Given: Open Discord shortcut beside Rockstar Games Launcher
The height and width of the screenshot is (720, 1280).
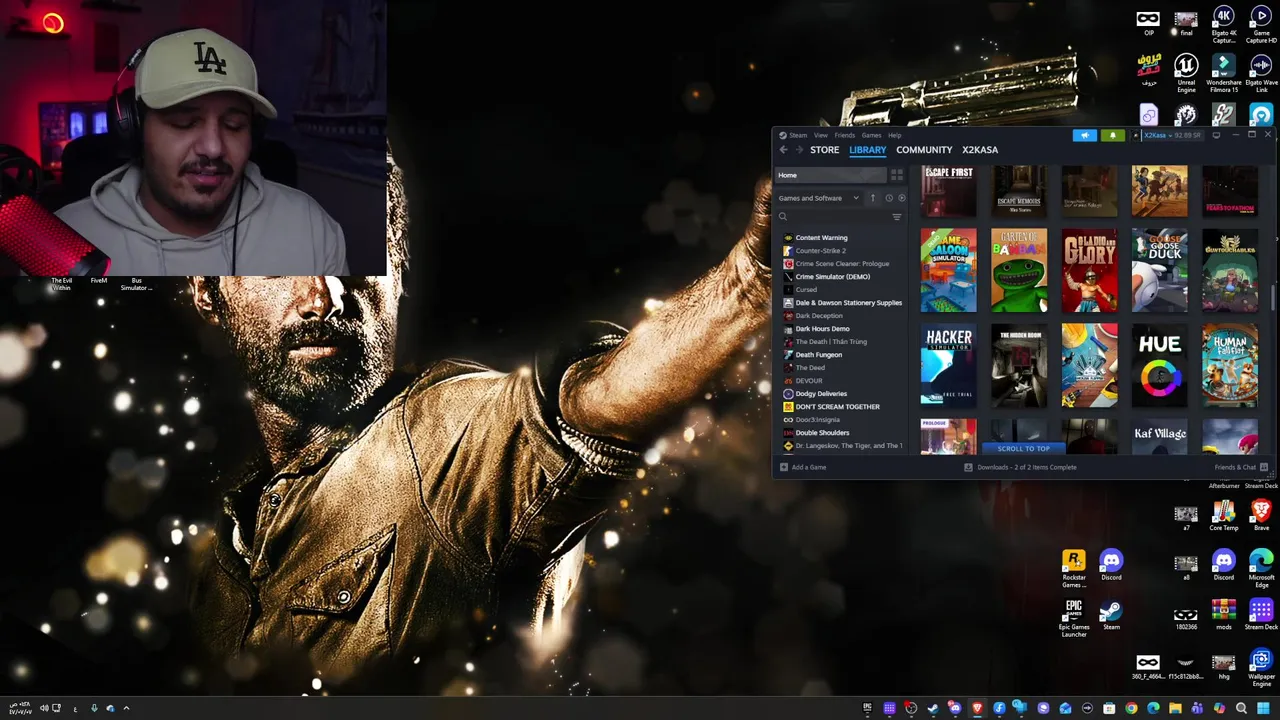Looking at the screenshot, I should [1111, 566].
